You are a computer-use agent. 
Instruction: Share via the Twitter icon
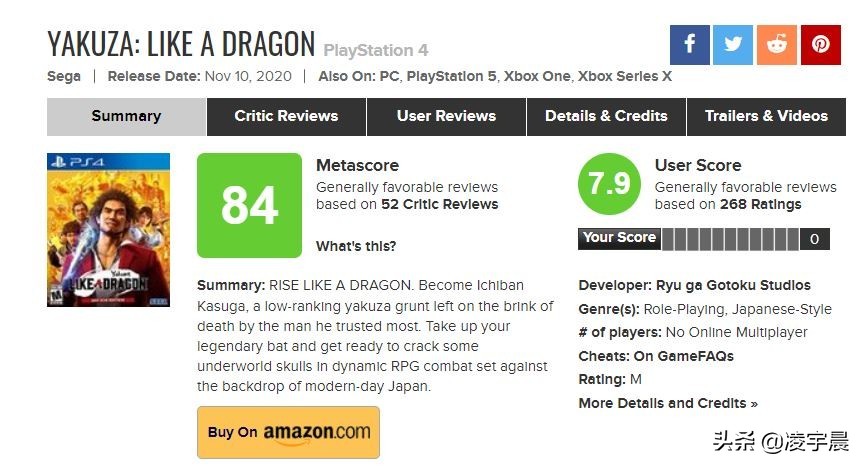click(733, 45)
